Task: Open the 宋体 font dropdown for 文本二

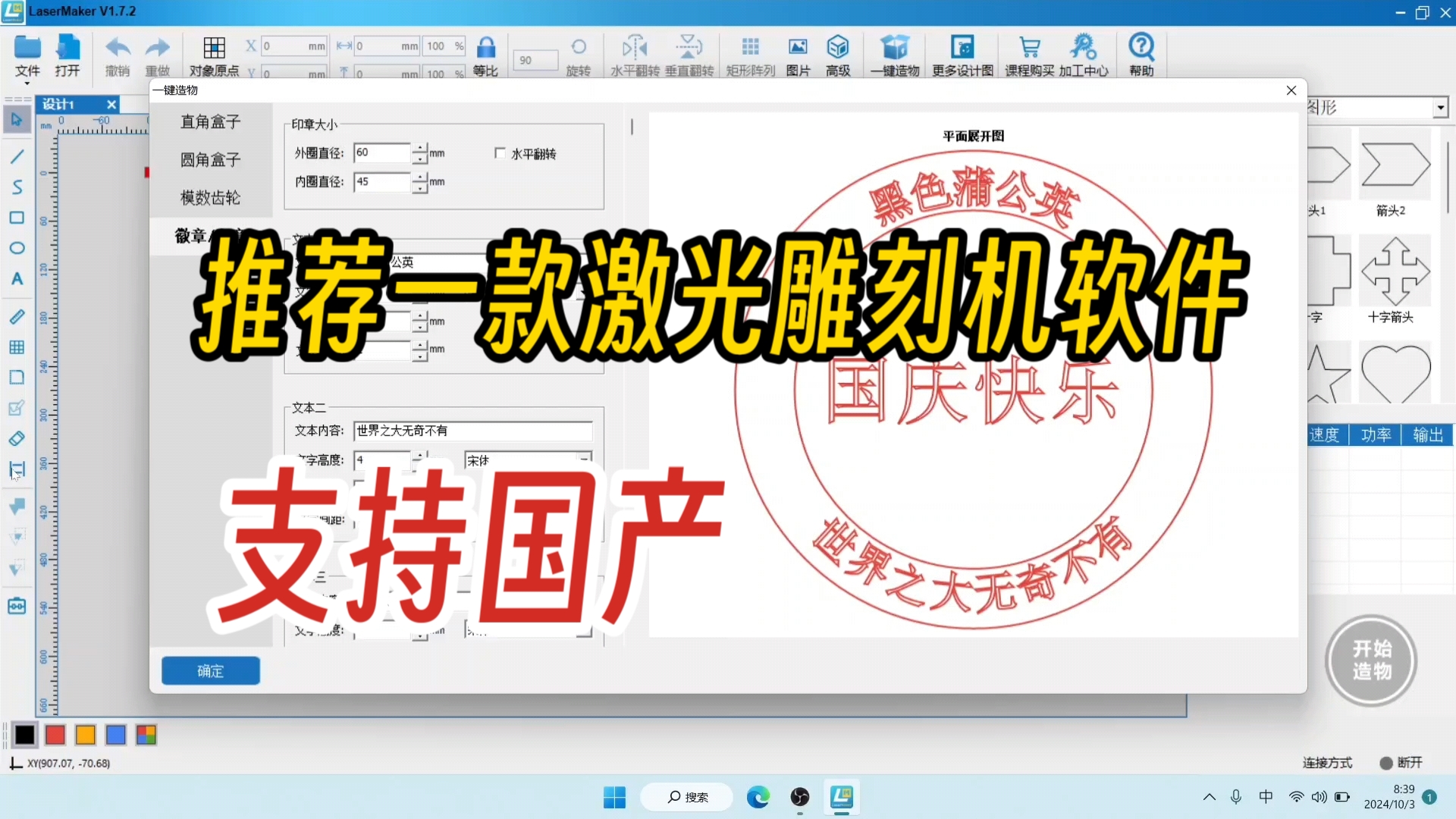Action: point(582,459)
